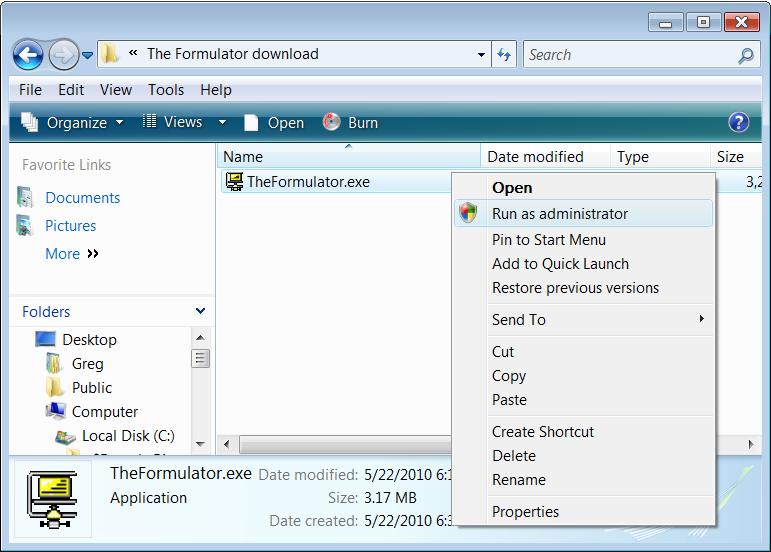Expand the address bar history dropdown
This screenshot has height=552, width=771.
click(481, 55)
